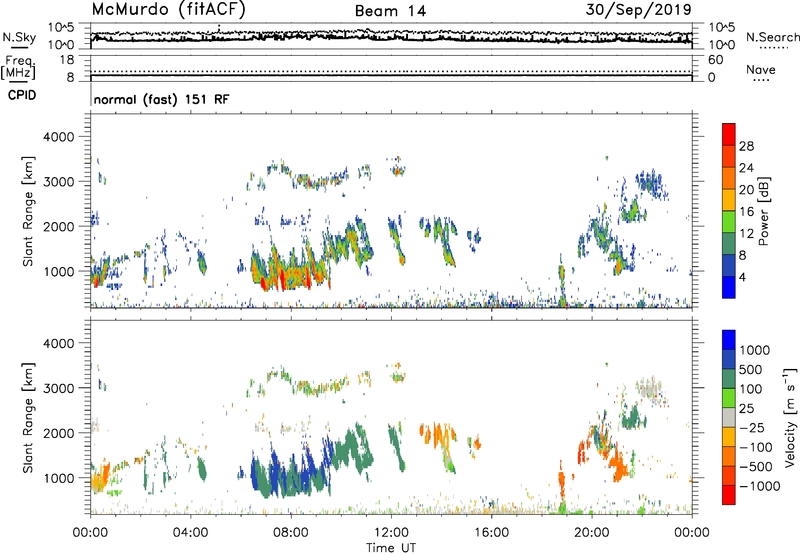Click the 4000 tick on power panel axis
Screen dimensions: 800x554
click(58, 137)
